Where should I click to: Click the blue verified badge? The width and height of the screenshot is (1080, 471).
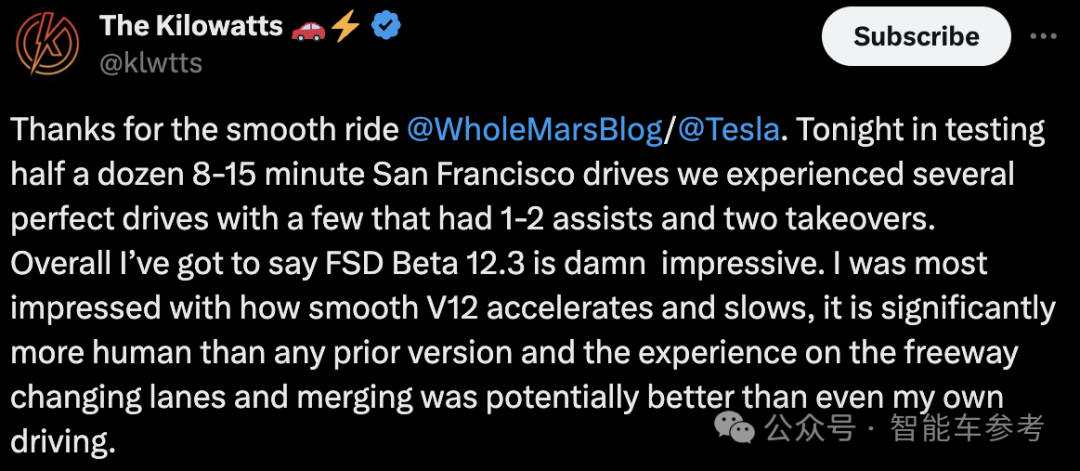coord(386,27)
